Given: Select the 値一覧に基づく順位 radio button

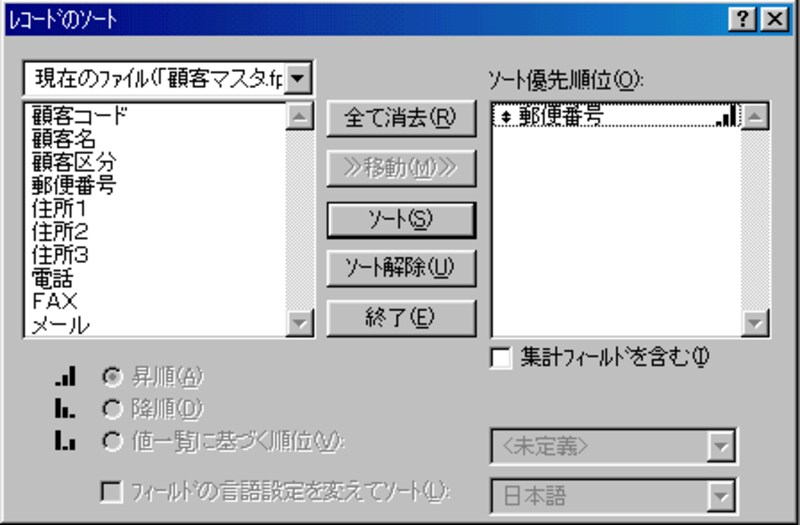Looking at the screenshot, I should pos(112,441).
